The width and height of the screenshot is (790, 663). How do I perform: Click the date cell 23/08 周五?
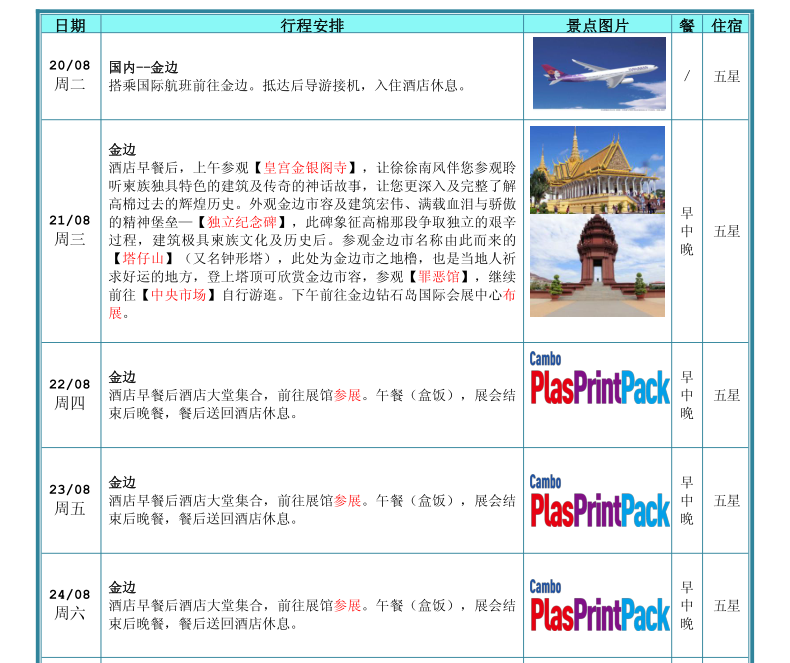click(x=70, y=499)
